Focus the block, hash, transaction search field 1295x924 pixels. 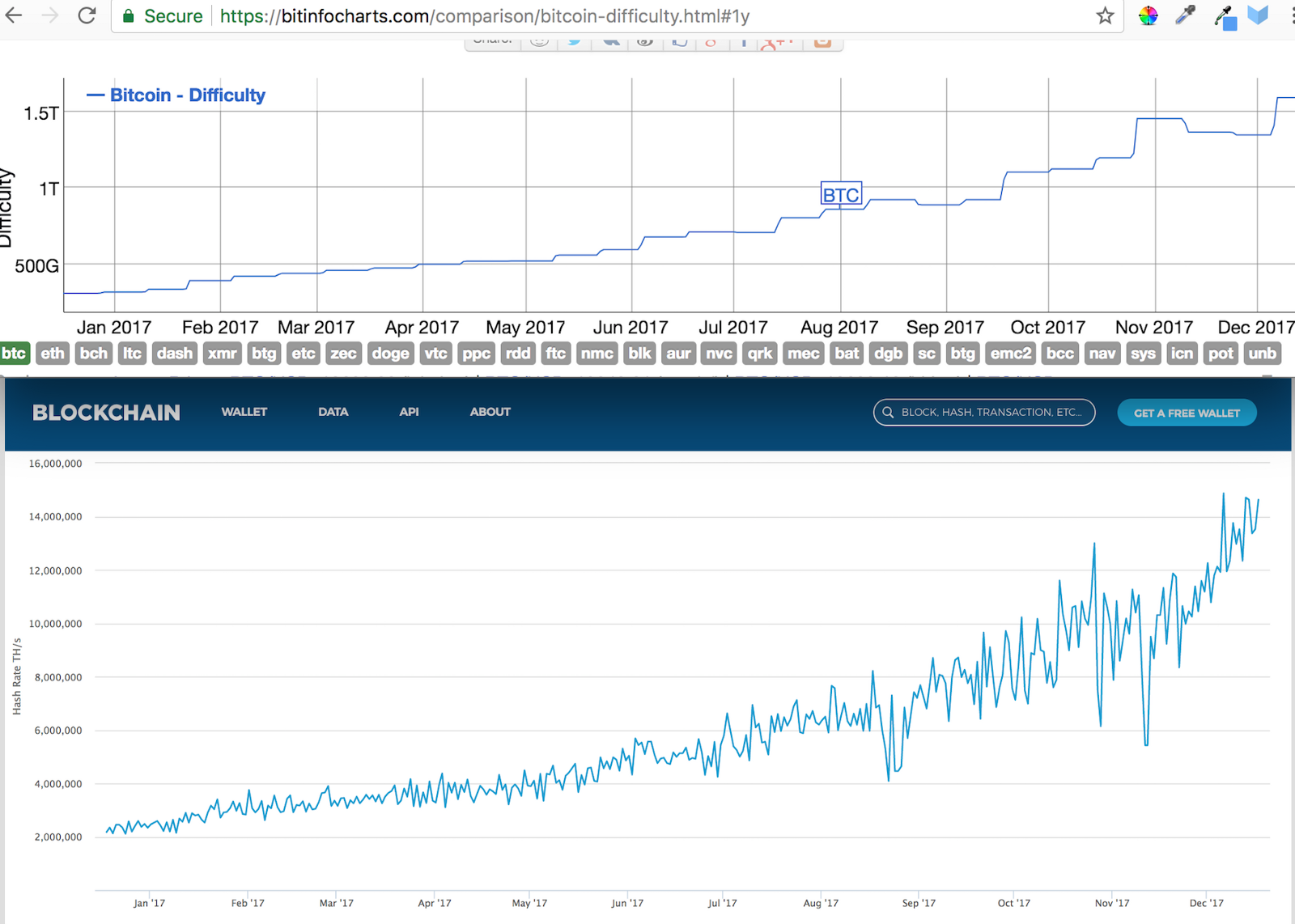[991, 413]
